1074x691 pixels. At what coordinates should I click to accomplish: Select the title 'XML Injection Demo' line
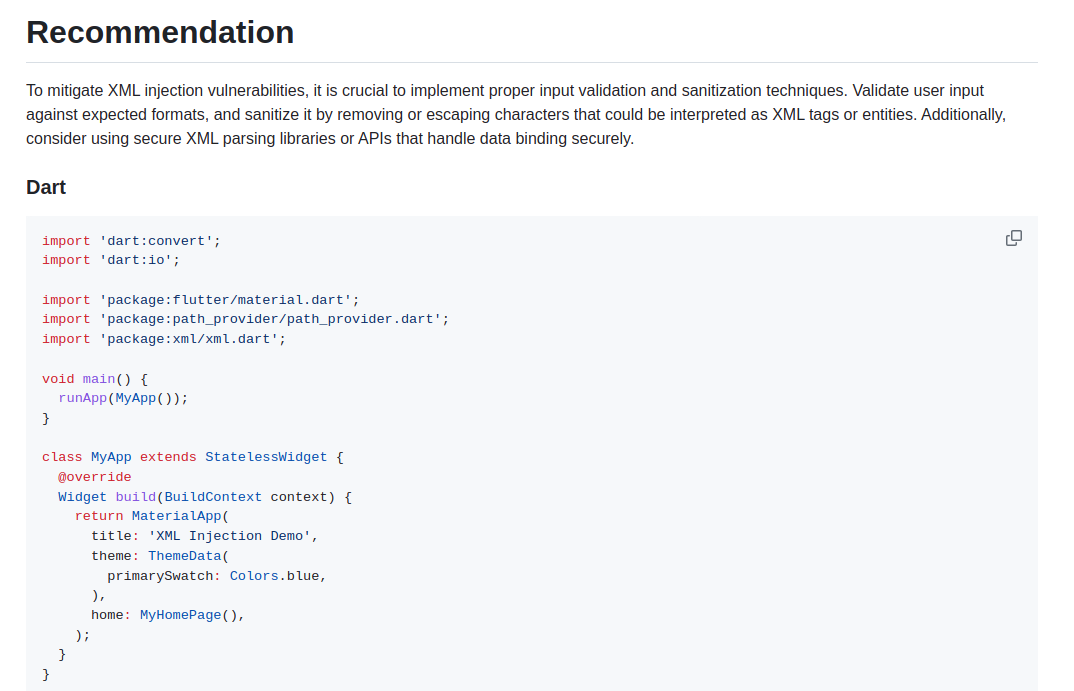205,536
